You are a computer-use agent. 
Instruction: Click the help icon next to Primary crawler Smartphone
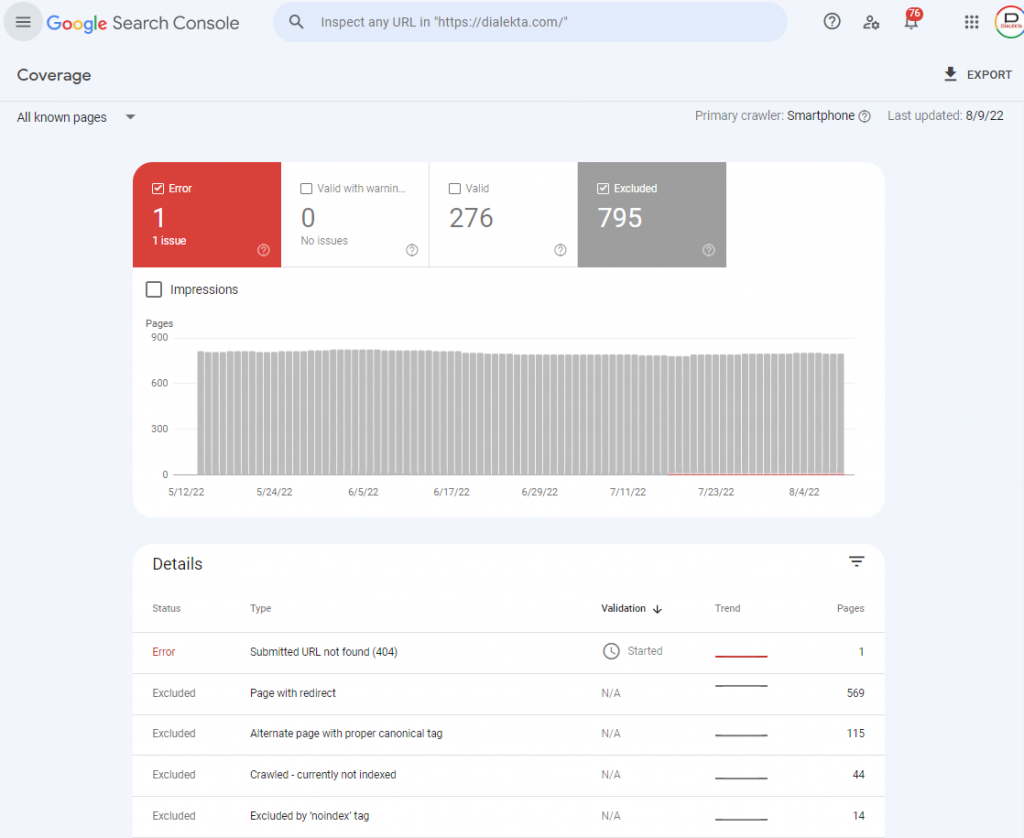click(x=866, y=115)
